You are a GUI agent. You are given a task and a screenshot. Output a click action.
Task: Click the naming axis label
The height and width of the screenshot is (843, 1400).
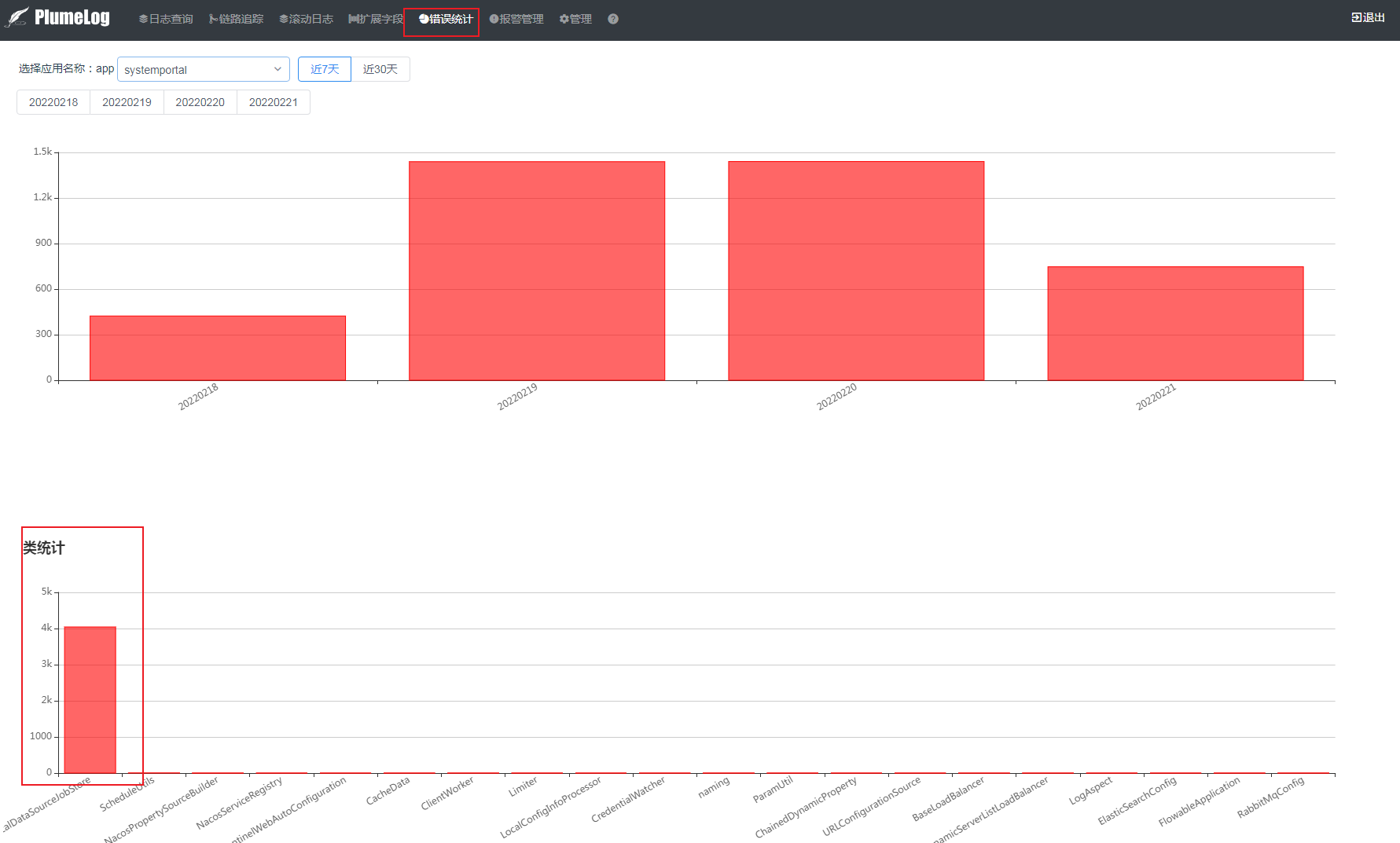tap(714, 788)
